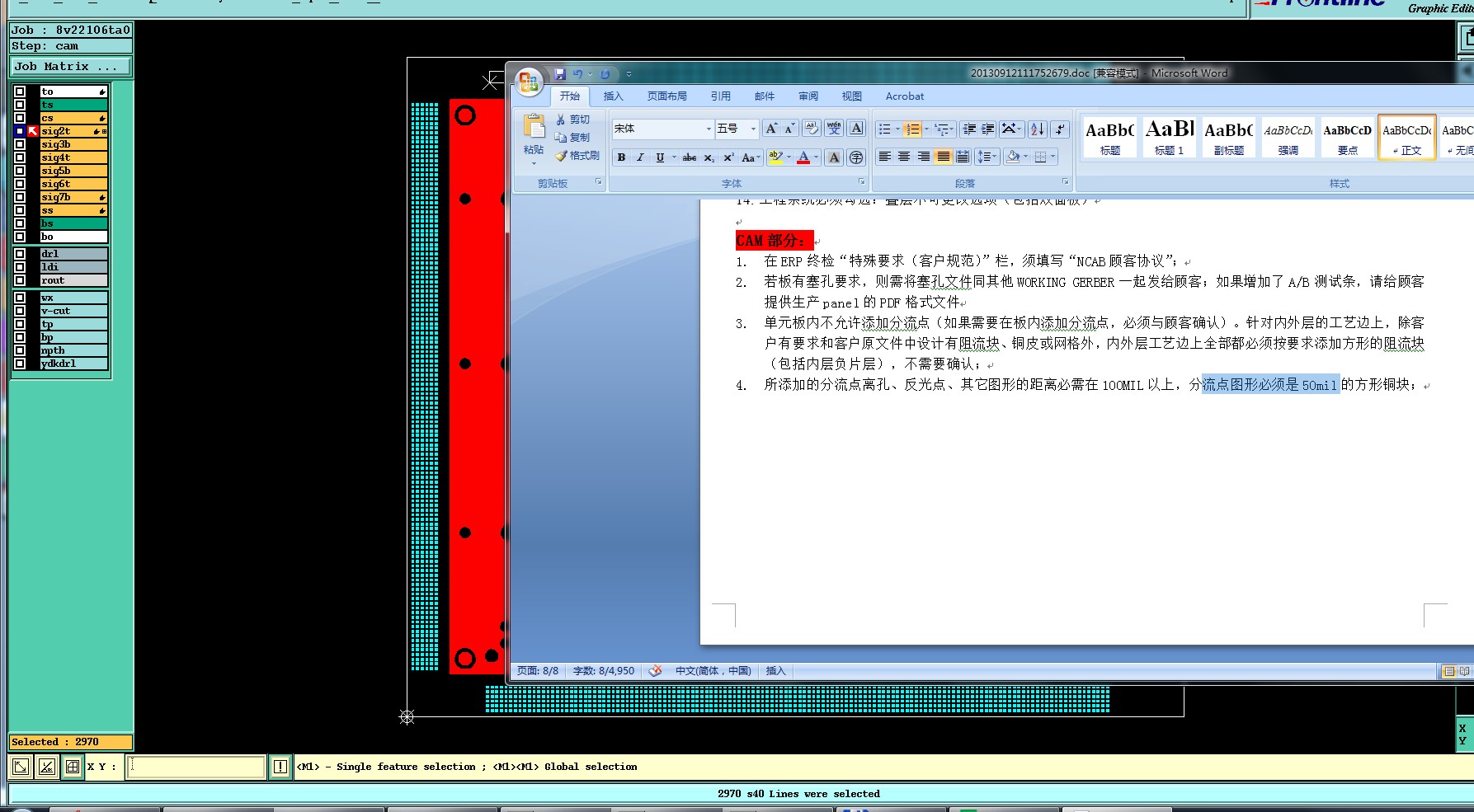
Task: Toggle checkbox for layer ydkdrl
Action: [x=20, y=364]
